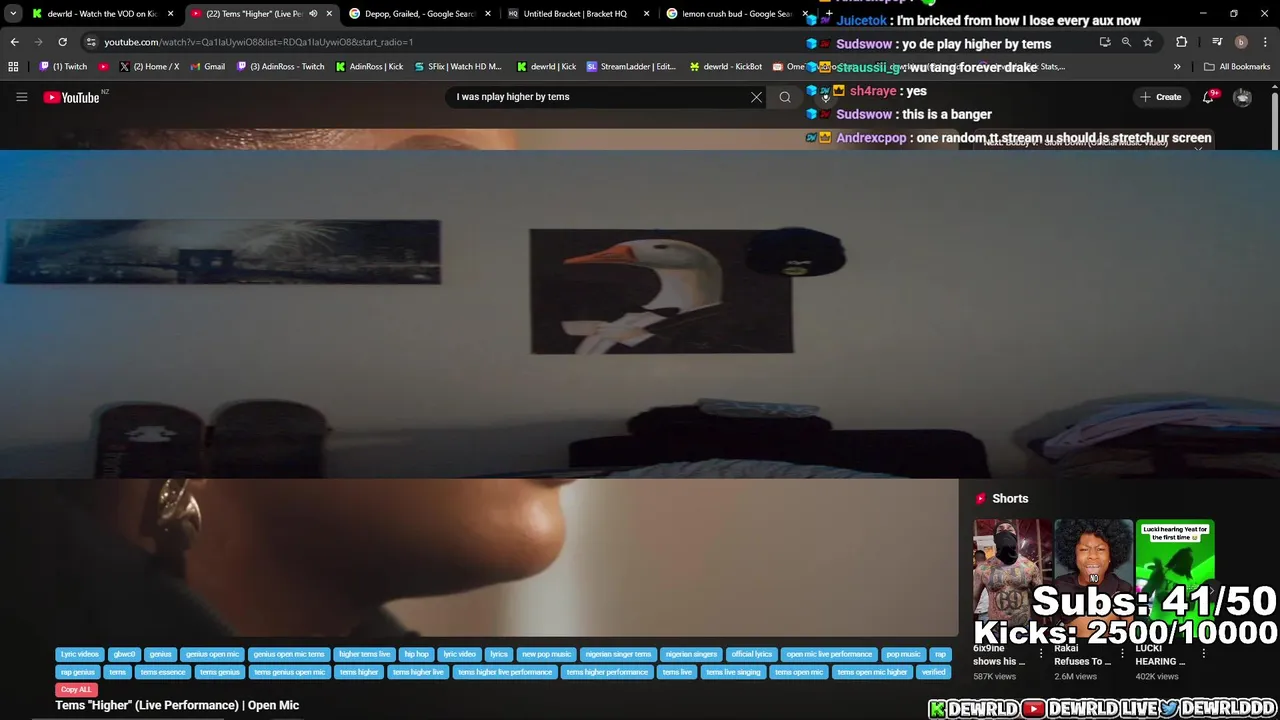
Task: Open options menu for LUCKI HEARING short
Action: tap(1203, 654)
